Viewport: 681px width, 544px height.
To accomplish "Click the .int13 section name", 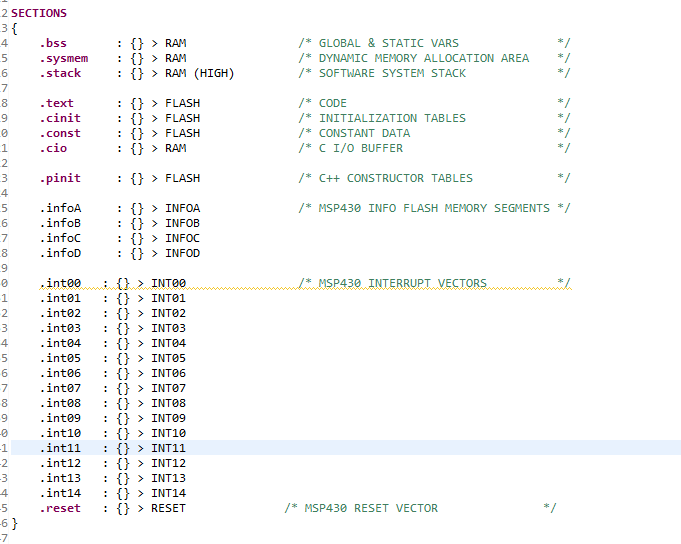I will 60,478.
